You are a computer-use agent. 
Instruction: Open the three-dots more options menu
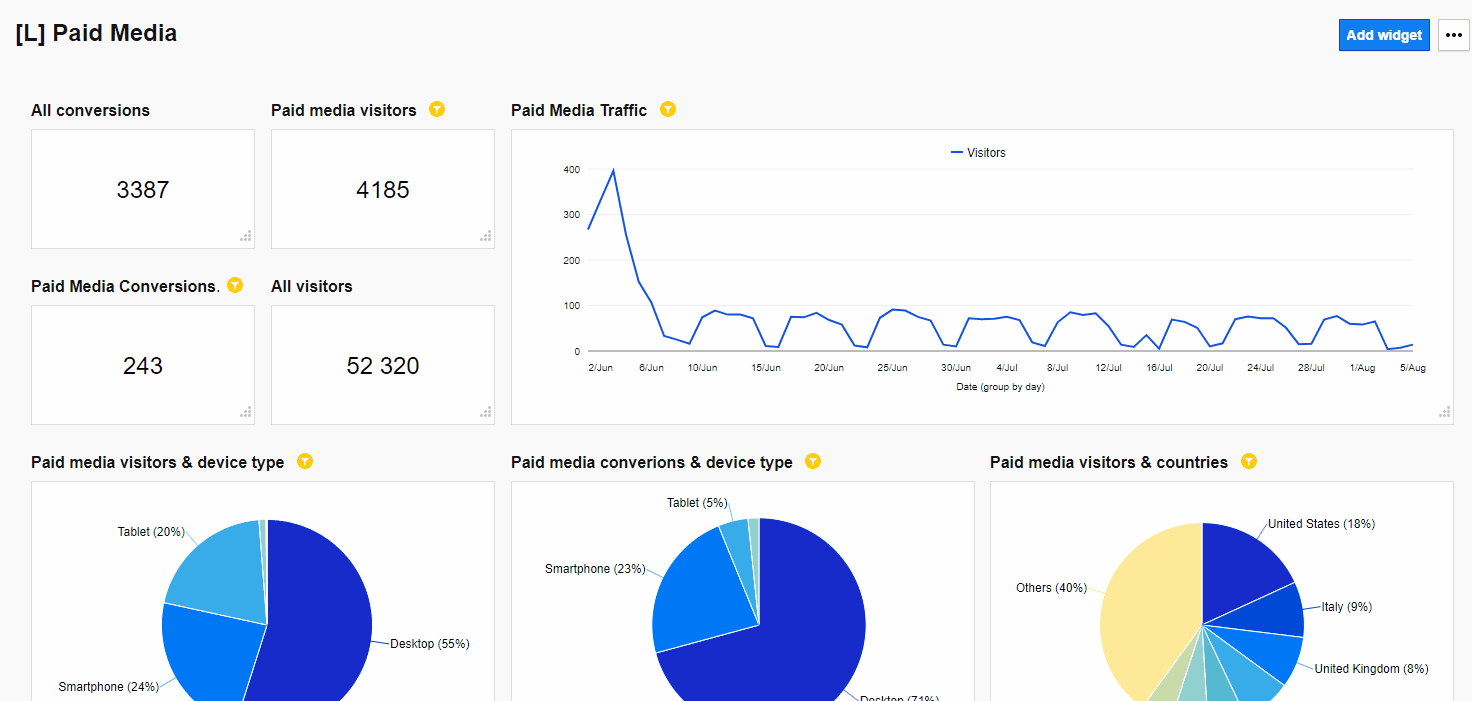pyautogui.click(x=1454, y=35)
